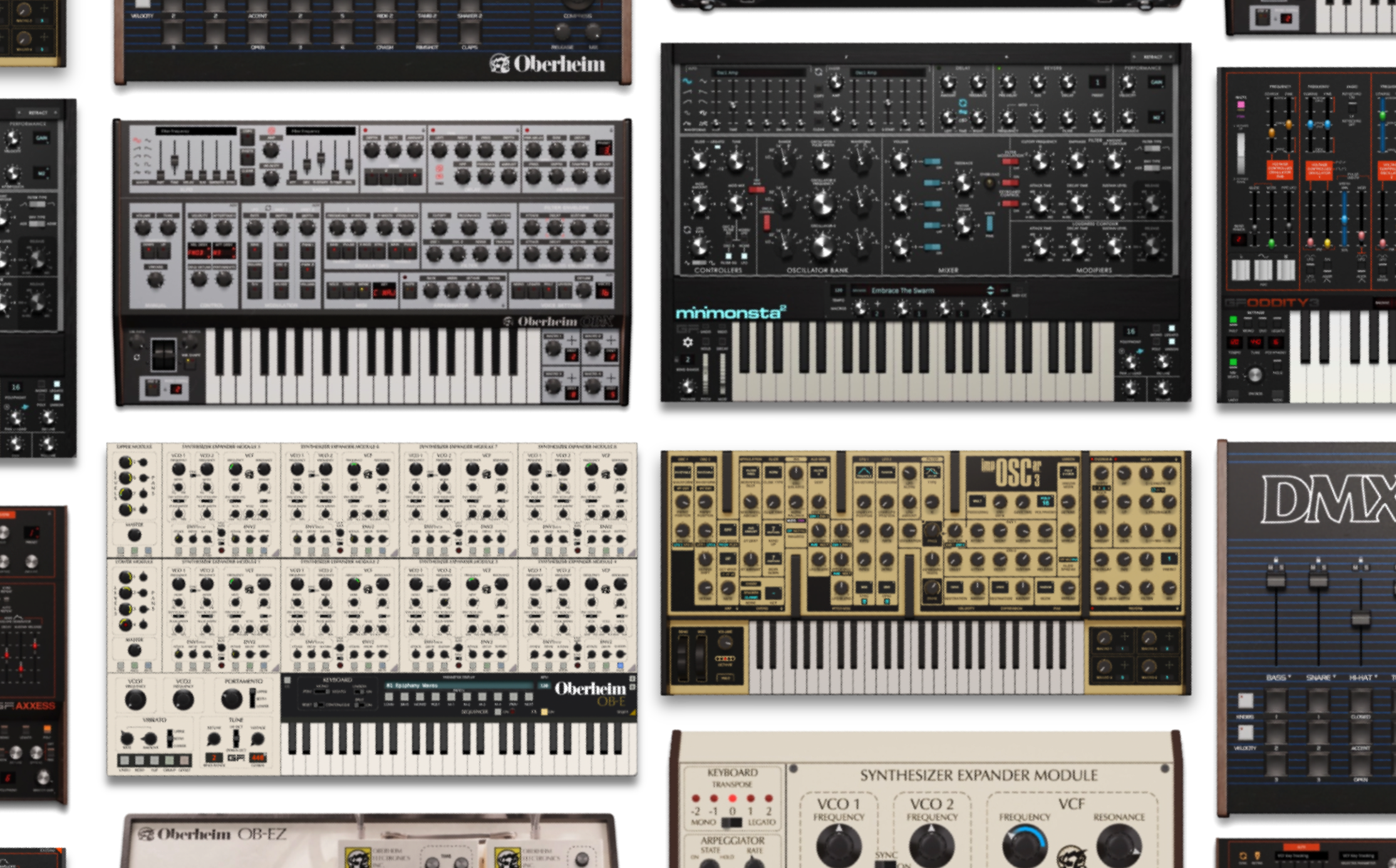1396x868 pixels.
Task: Click the OB-X pitch bend lever
Action: pyautogui.click(x=164, y=355)
